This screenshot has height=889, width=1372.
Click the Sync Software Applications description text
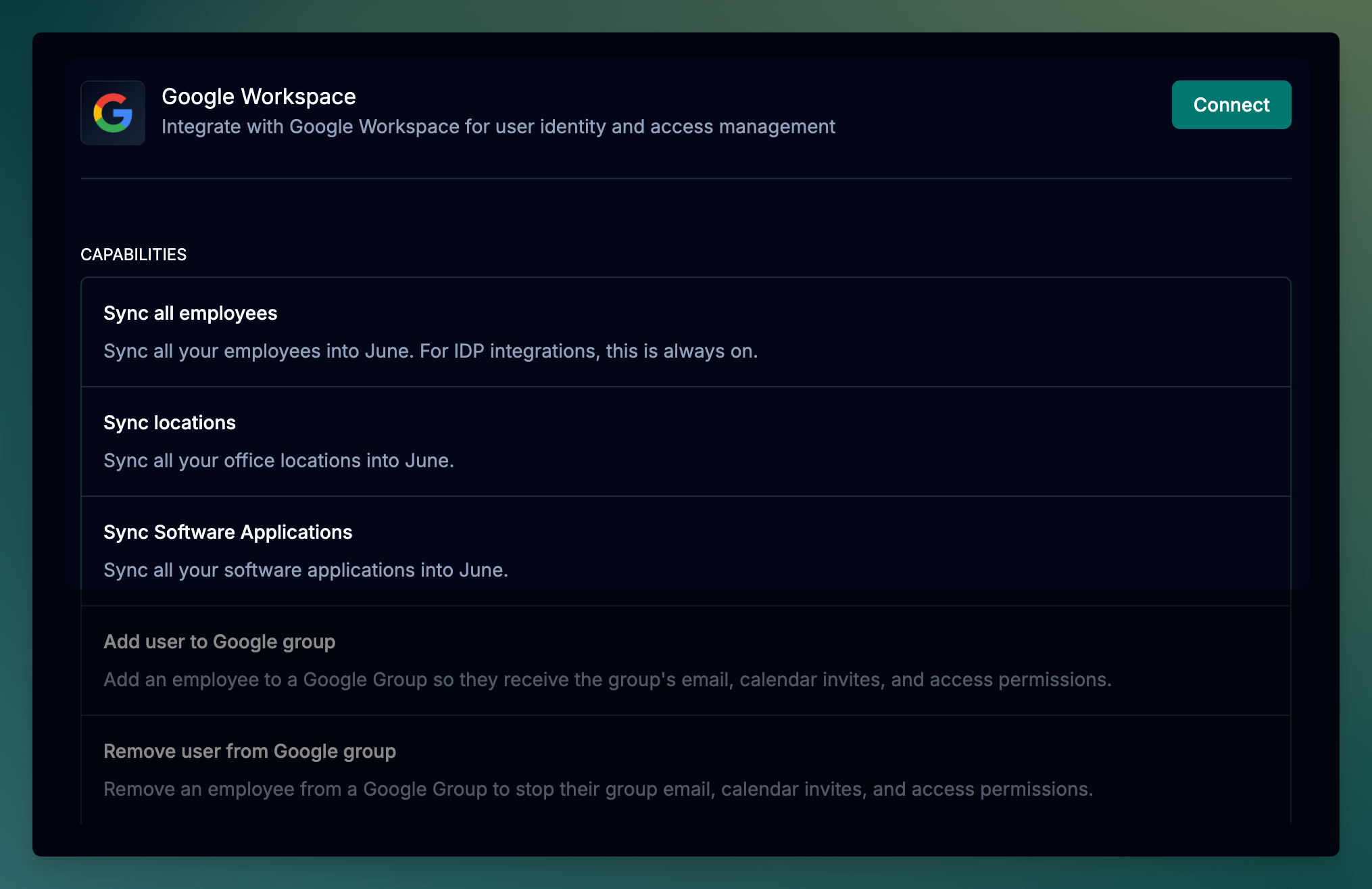305,569
